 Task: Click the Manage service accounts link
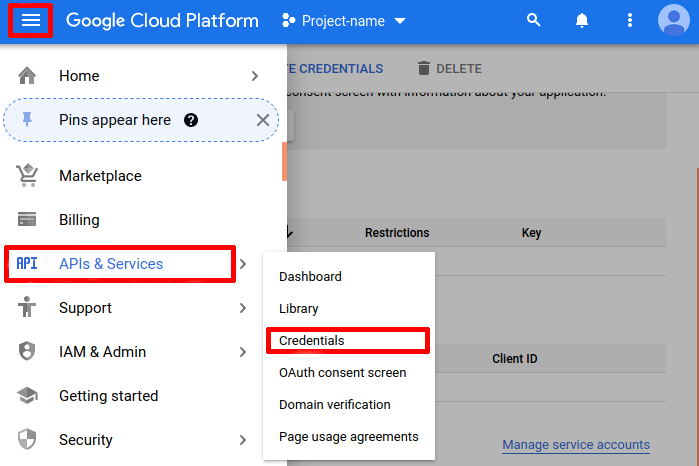[575, 445]
